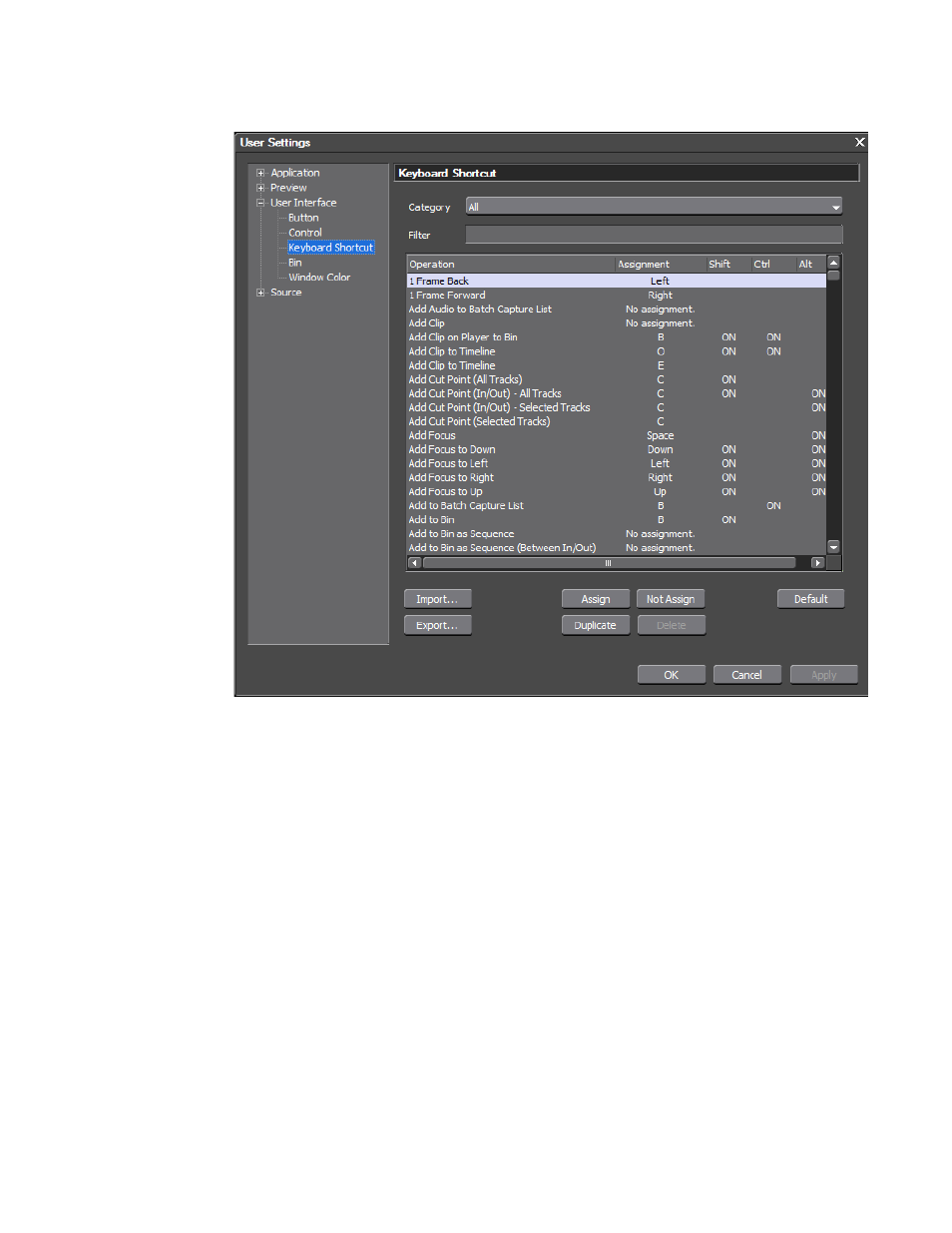Click the list scroll-down arrow
This screenshot has width=952, height=1233.
(x=834, y=547)
